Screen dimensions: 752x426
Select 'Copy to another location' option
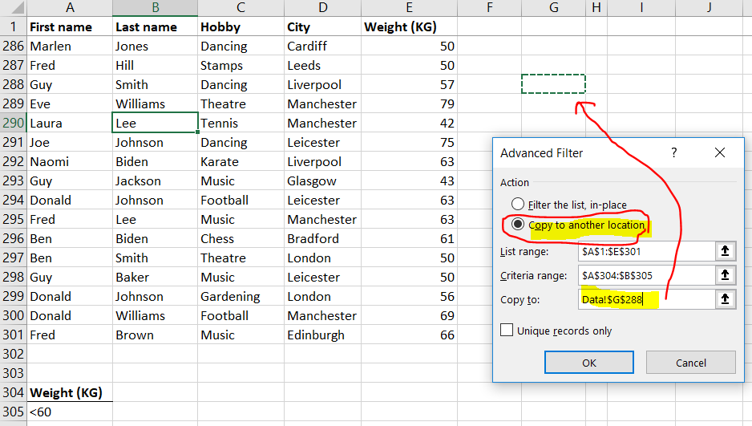pos(518,224)
